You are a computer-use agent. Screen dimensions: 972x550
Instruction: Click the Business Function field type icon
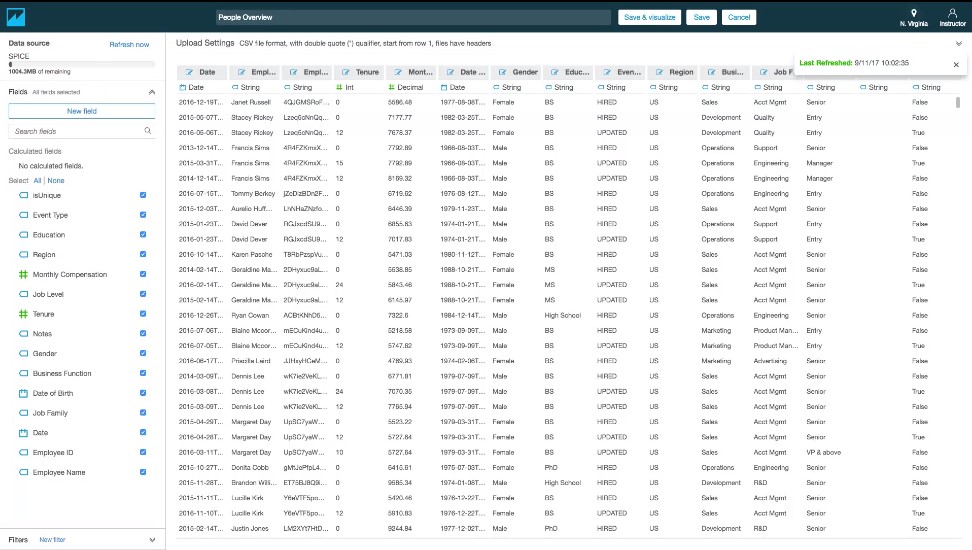point(24,373)
